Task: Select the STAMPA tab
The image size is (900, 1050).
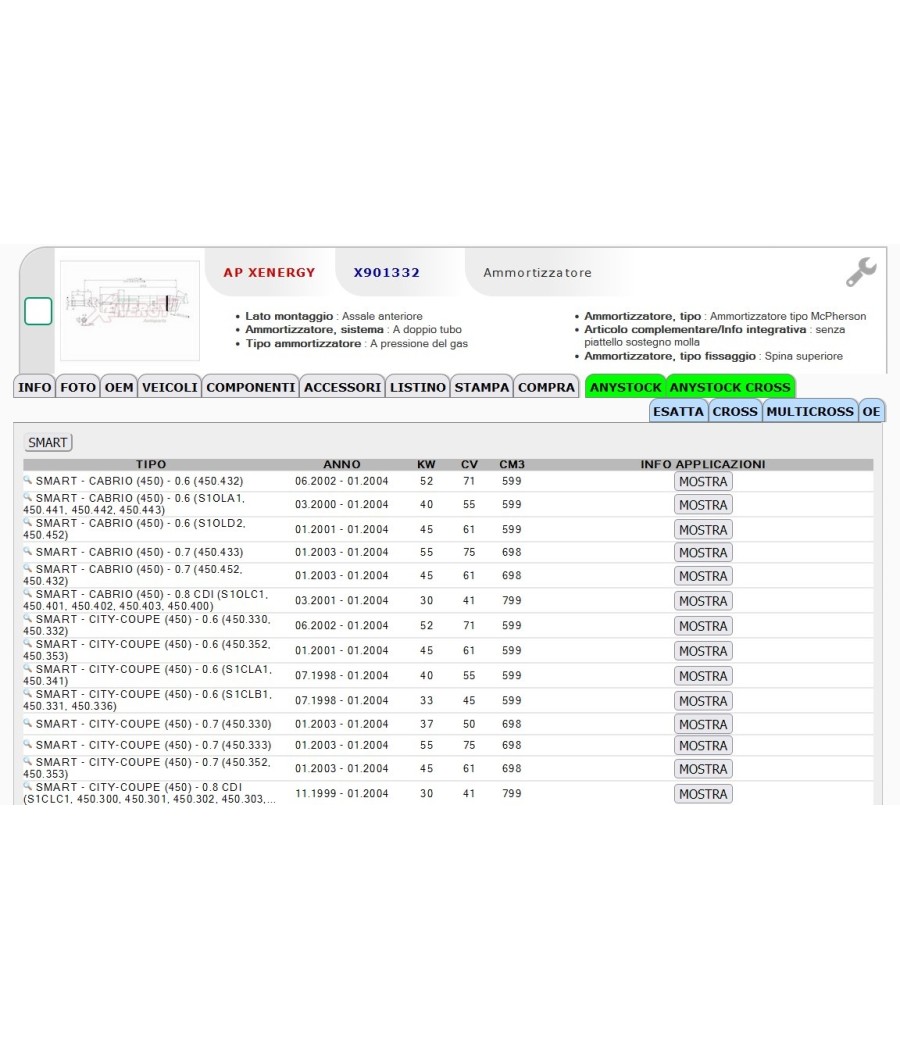Action: pos(481,387)
